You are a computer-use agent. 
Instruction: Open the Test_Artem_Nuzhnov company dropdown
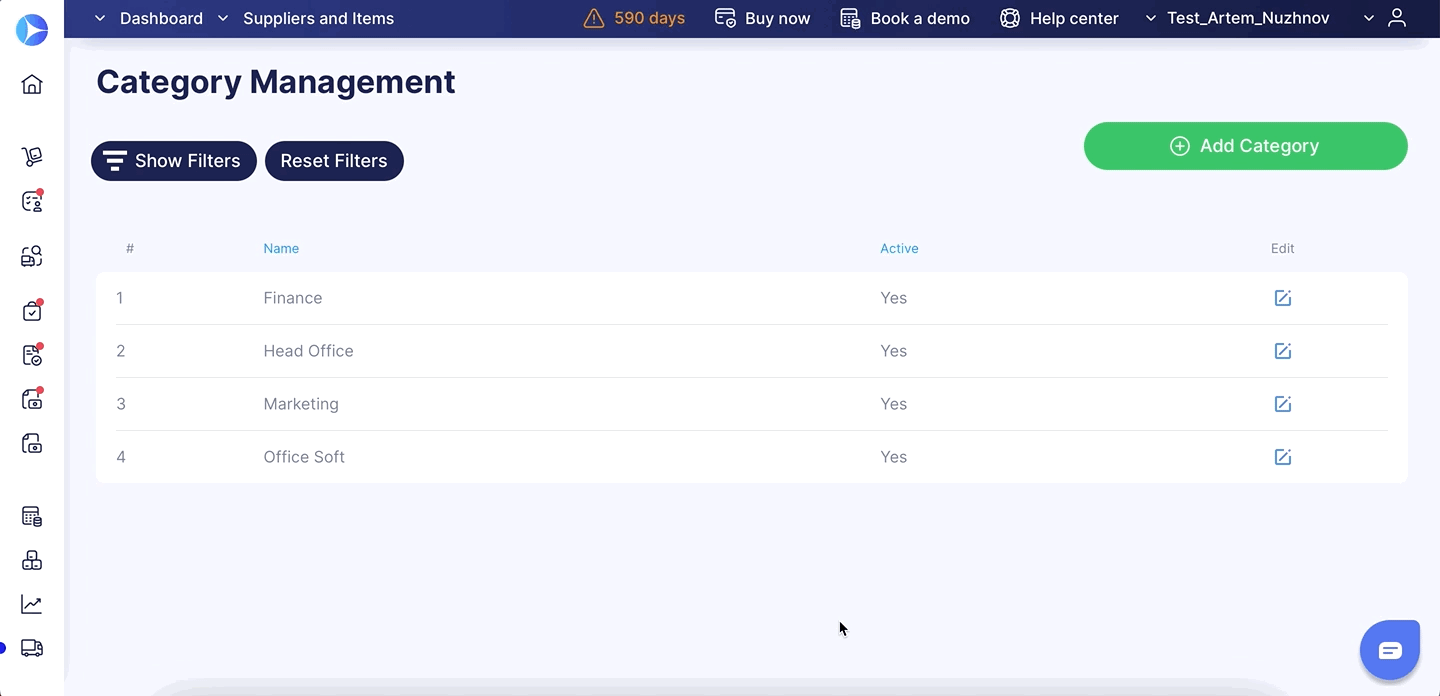pos(1237,18)
